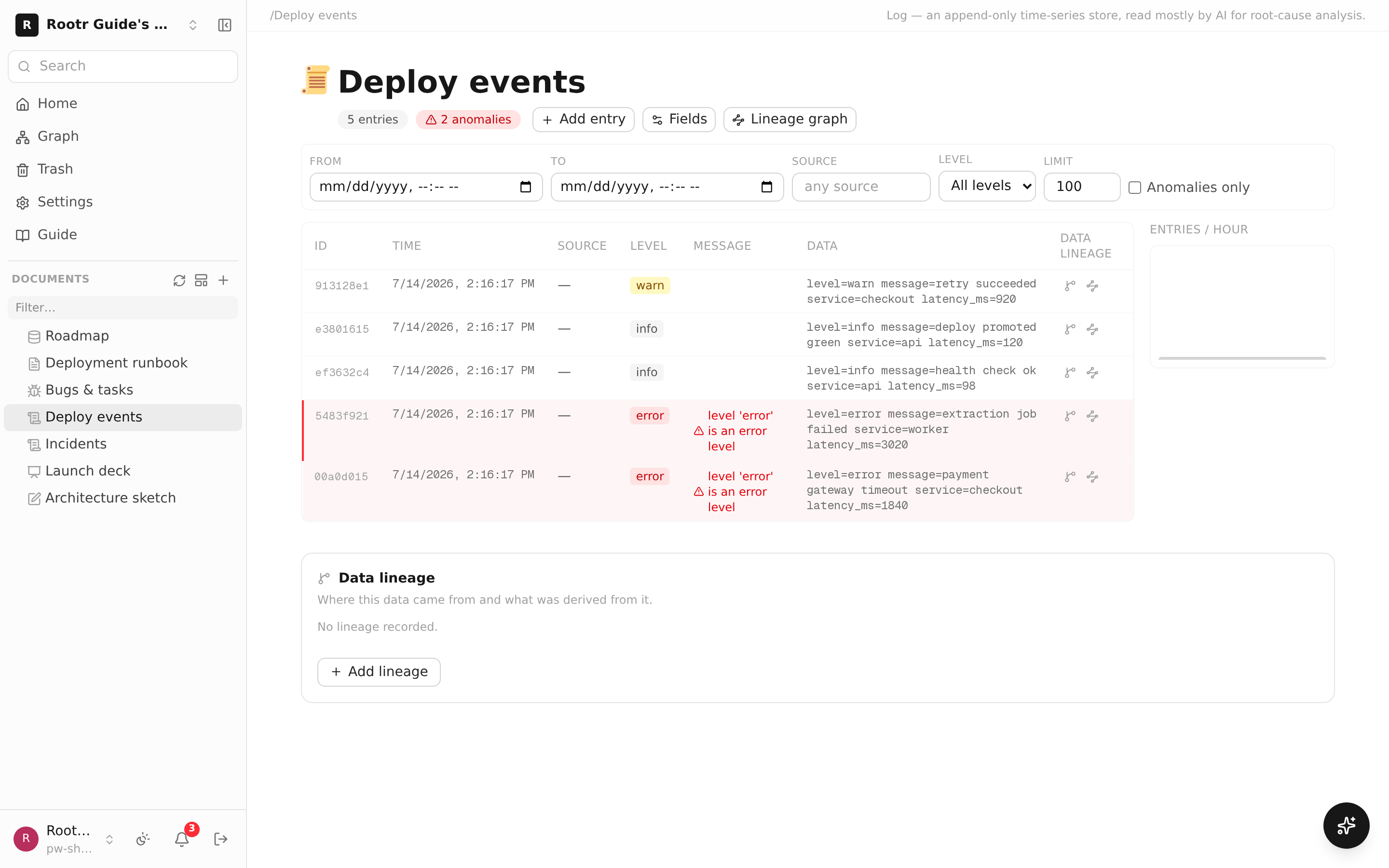Toggle the theme icon in footer
Image resolution: width=1389 pixels, height=868 pixels.
pos(143,839)
